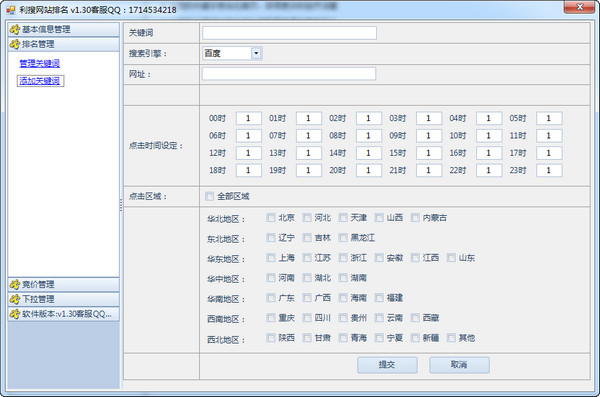Viewport: 600px width, 397px height.
Task: Tick the 江西 checkbox
Action: click(x=415, y=258)
